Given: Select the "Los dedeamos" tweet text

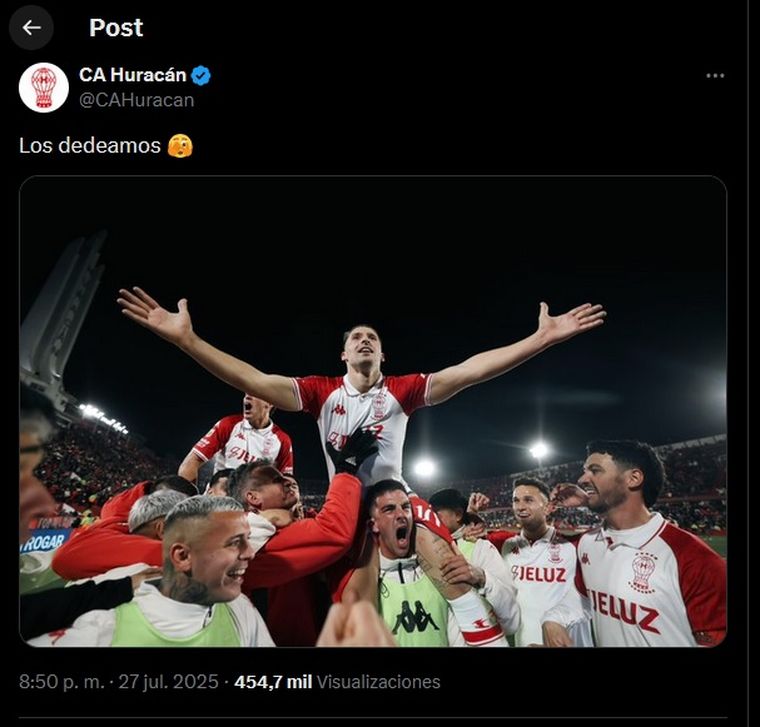Looking at the screenshot, I should click(x=90, y=146).
